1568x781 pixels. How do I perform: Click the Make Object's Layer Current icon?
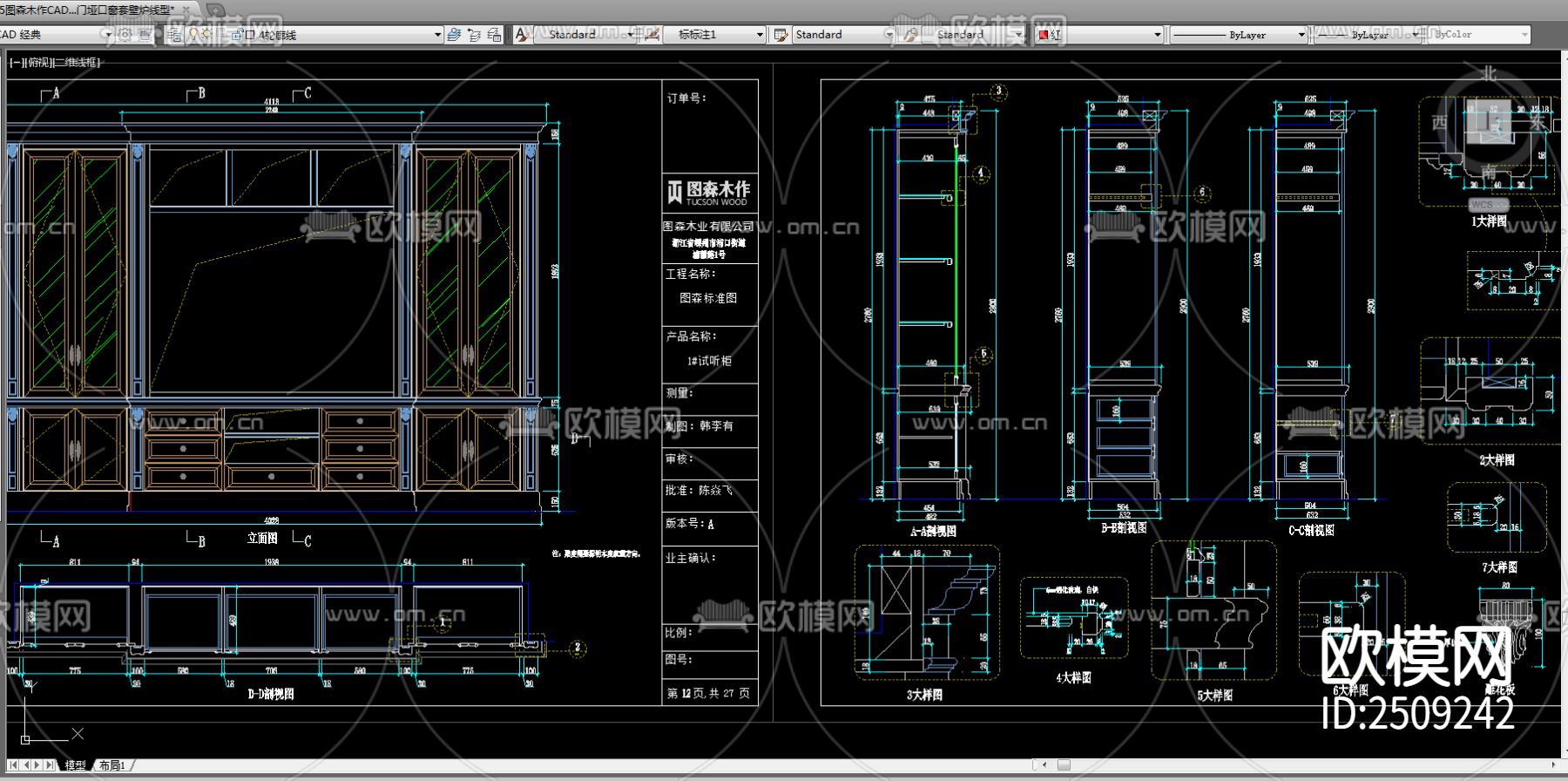[x=454, y=35]
